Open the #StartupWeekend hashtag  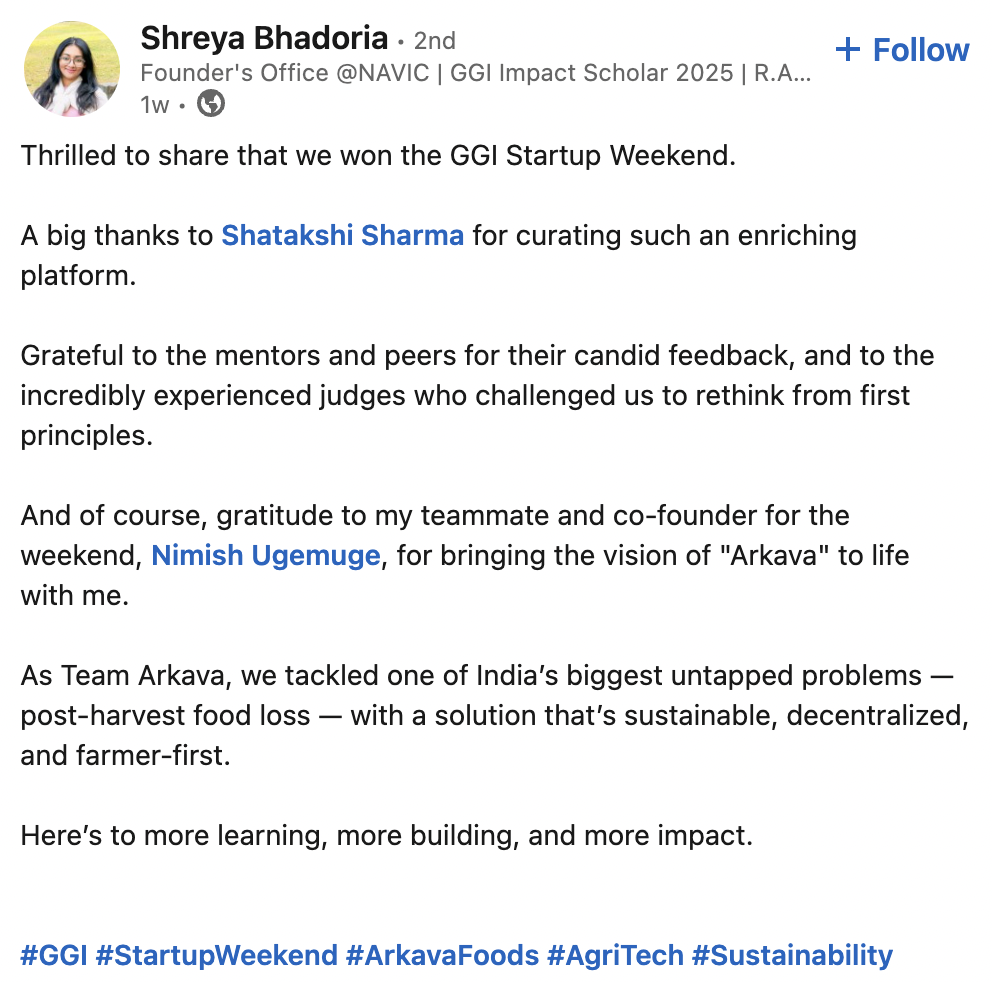coord(217,955)
